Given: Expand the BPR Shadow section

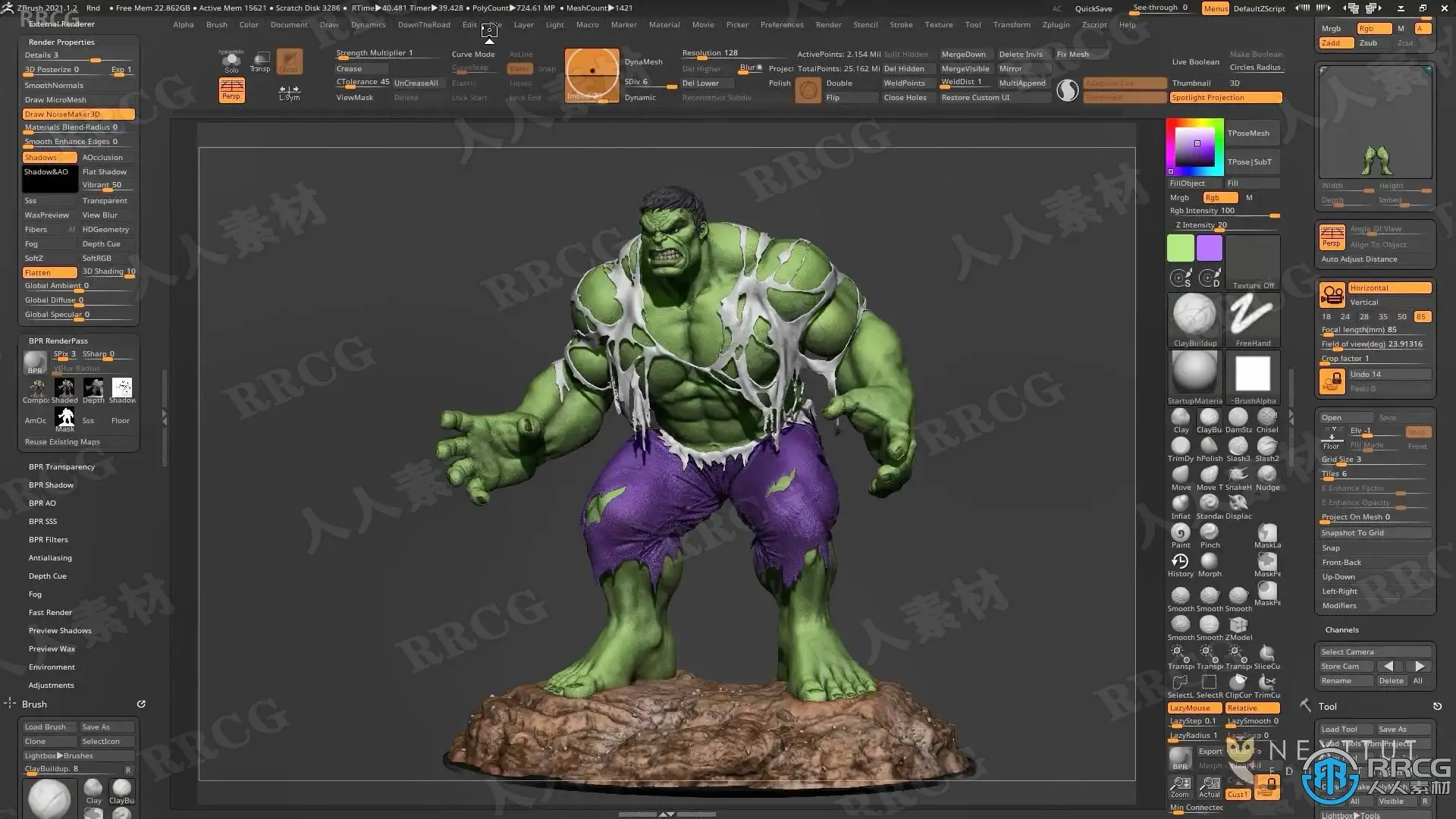Looking at the screenshot, I should pyautogui.click(x=51, y=485).
